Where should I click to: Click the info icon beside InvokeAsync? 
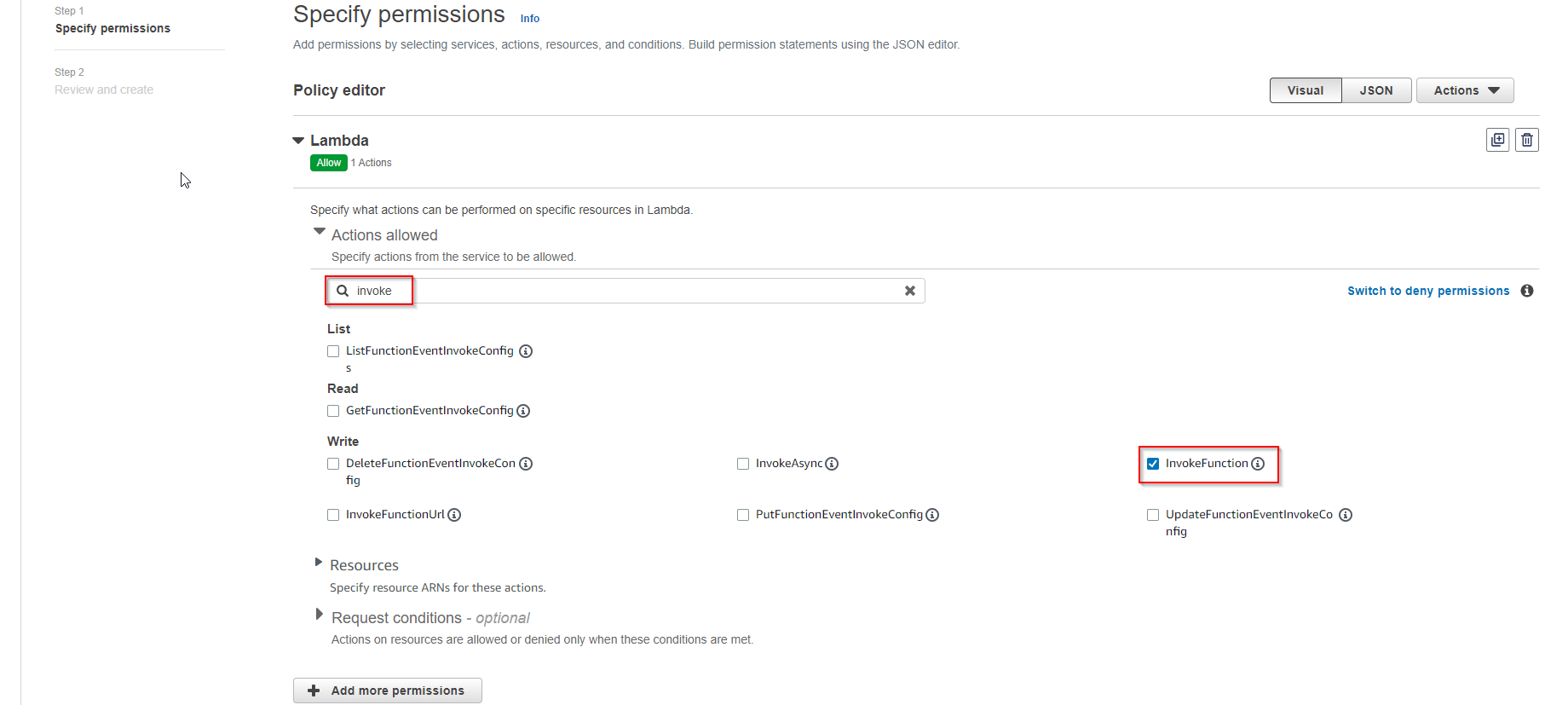pos(832,464)
